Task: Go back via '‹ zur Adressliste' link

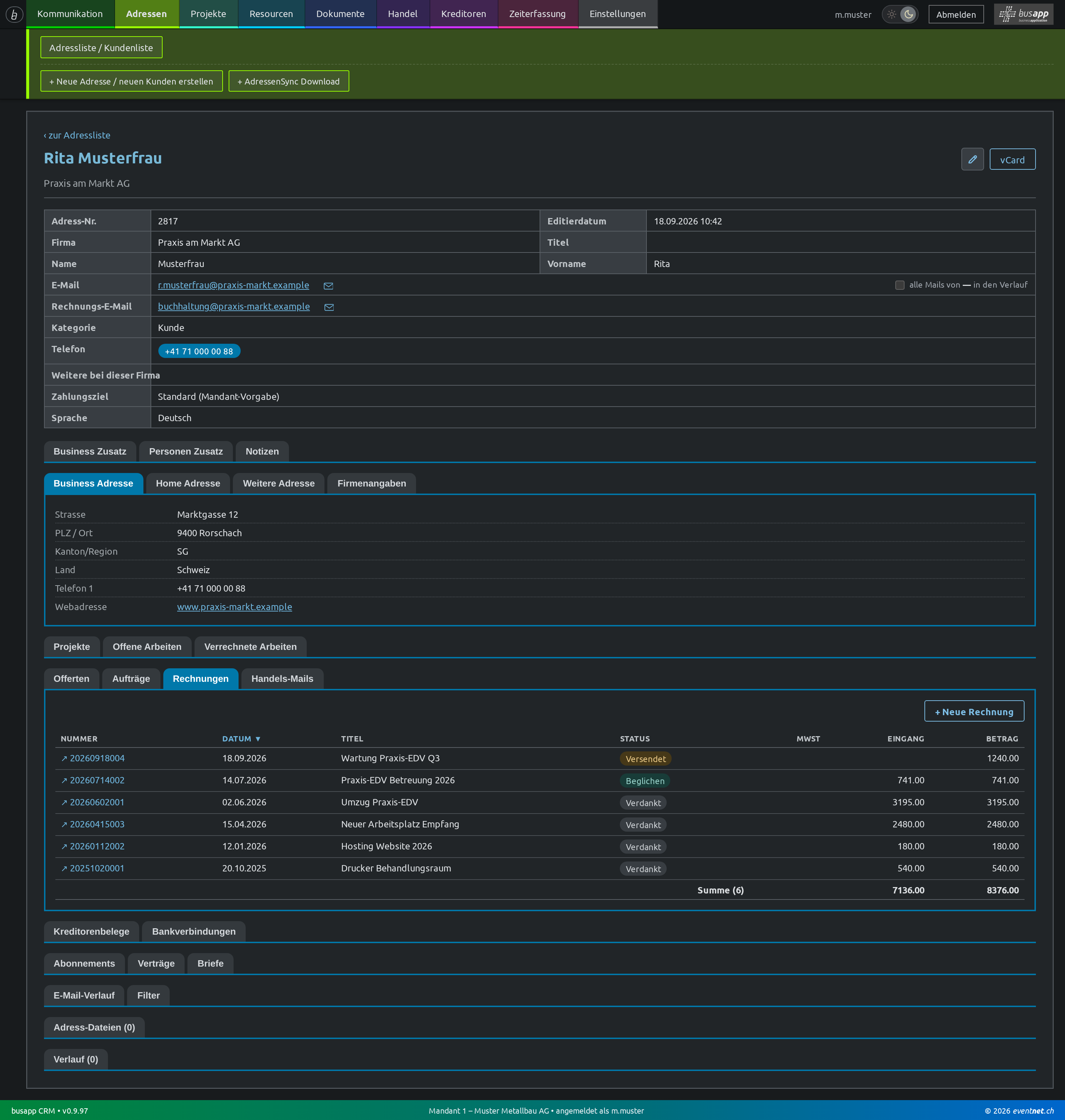Action: 77,135
